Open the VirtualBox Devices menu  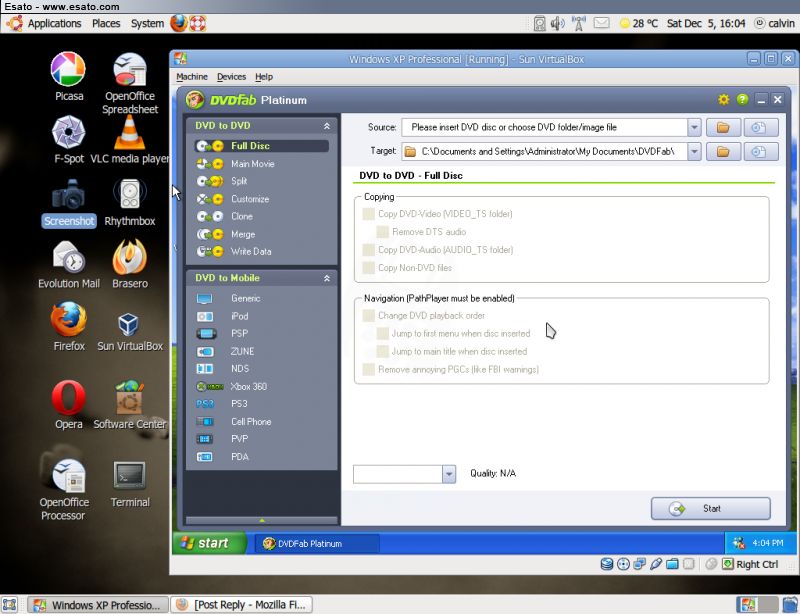231,77
